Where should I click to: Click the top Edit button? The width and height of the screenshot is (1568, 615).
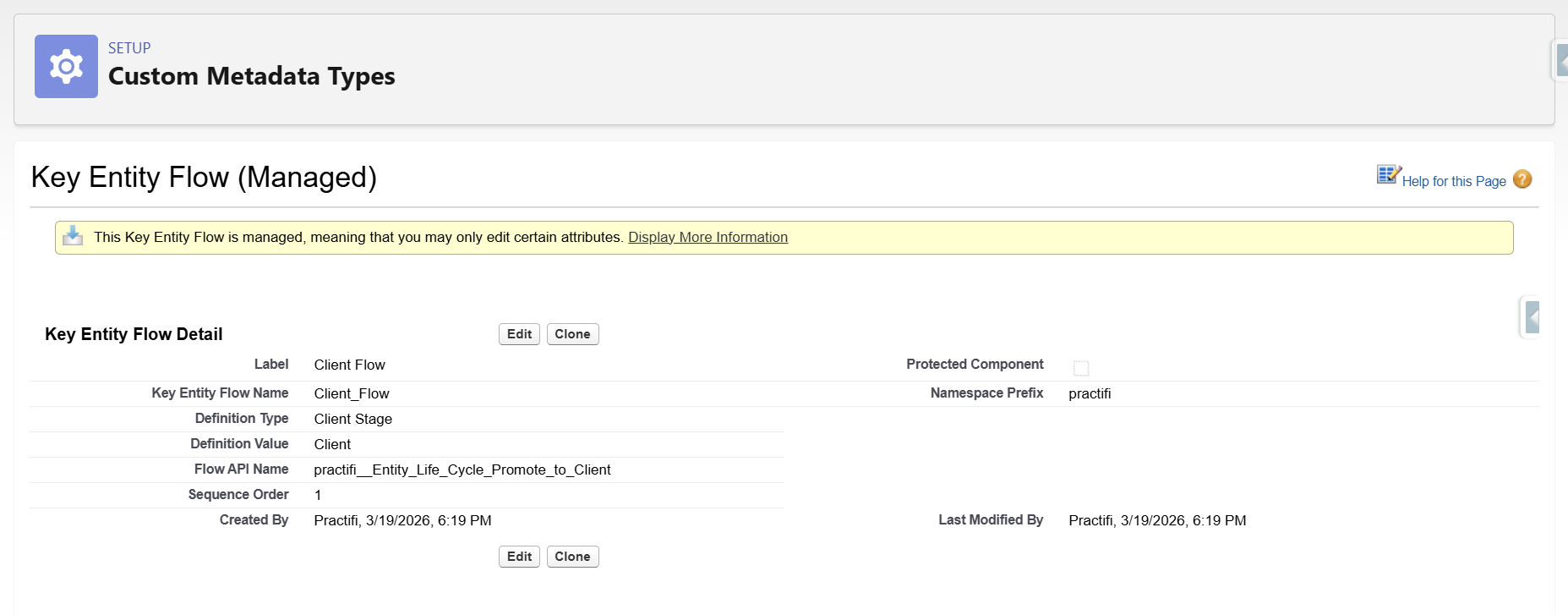[x=519, y=334]
